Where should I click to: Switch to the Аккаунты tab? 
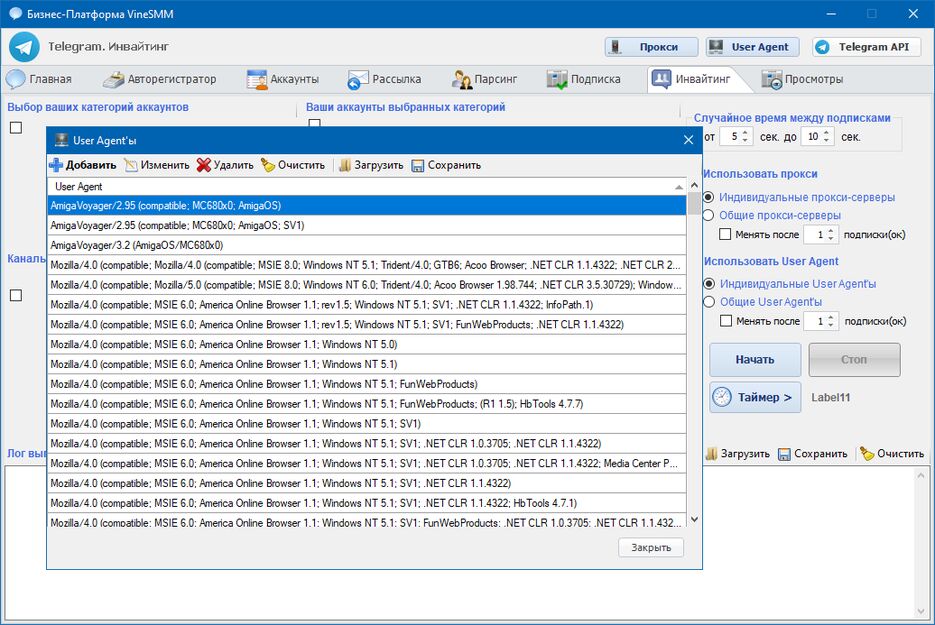tap(283, 79)
